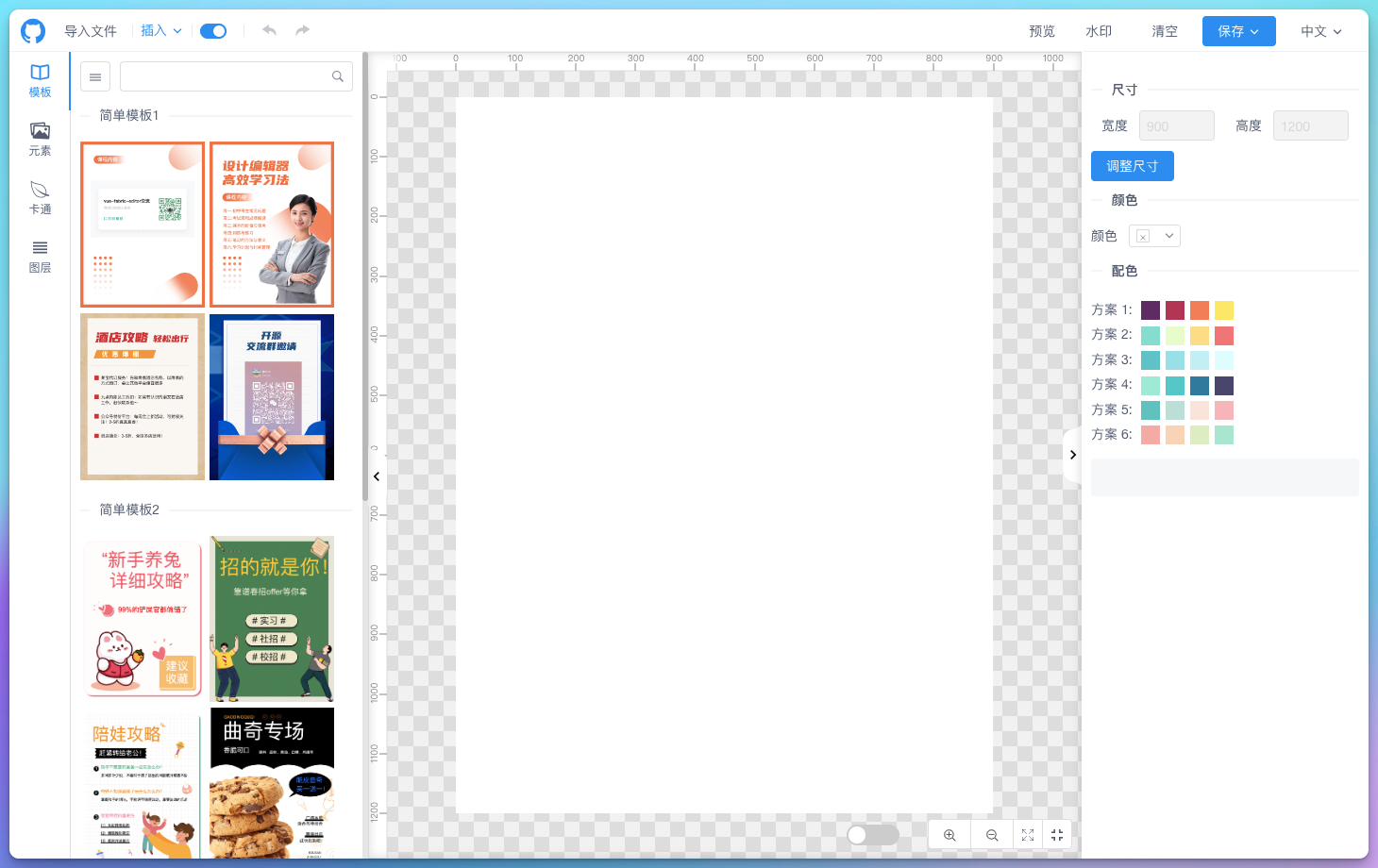Click the undo arrow in the toolbar
Screen dimensions: 1378x868
pos(269,30)
